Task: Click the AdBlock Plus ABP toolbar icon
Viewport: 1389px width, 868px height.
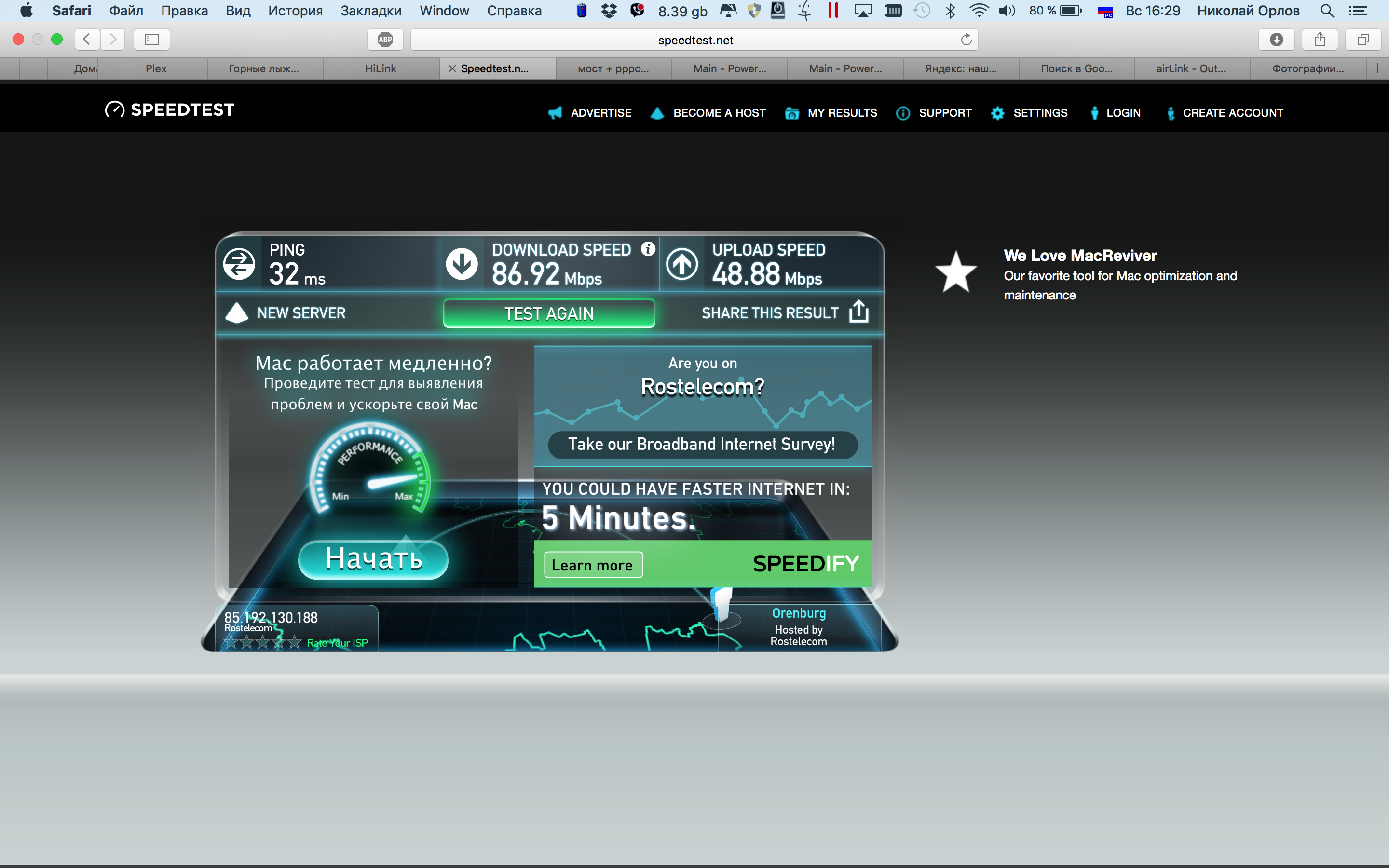Action: pos(385,40)
